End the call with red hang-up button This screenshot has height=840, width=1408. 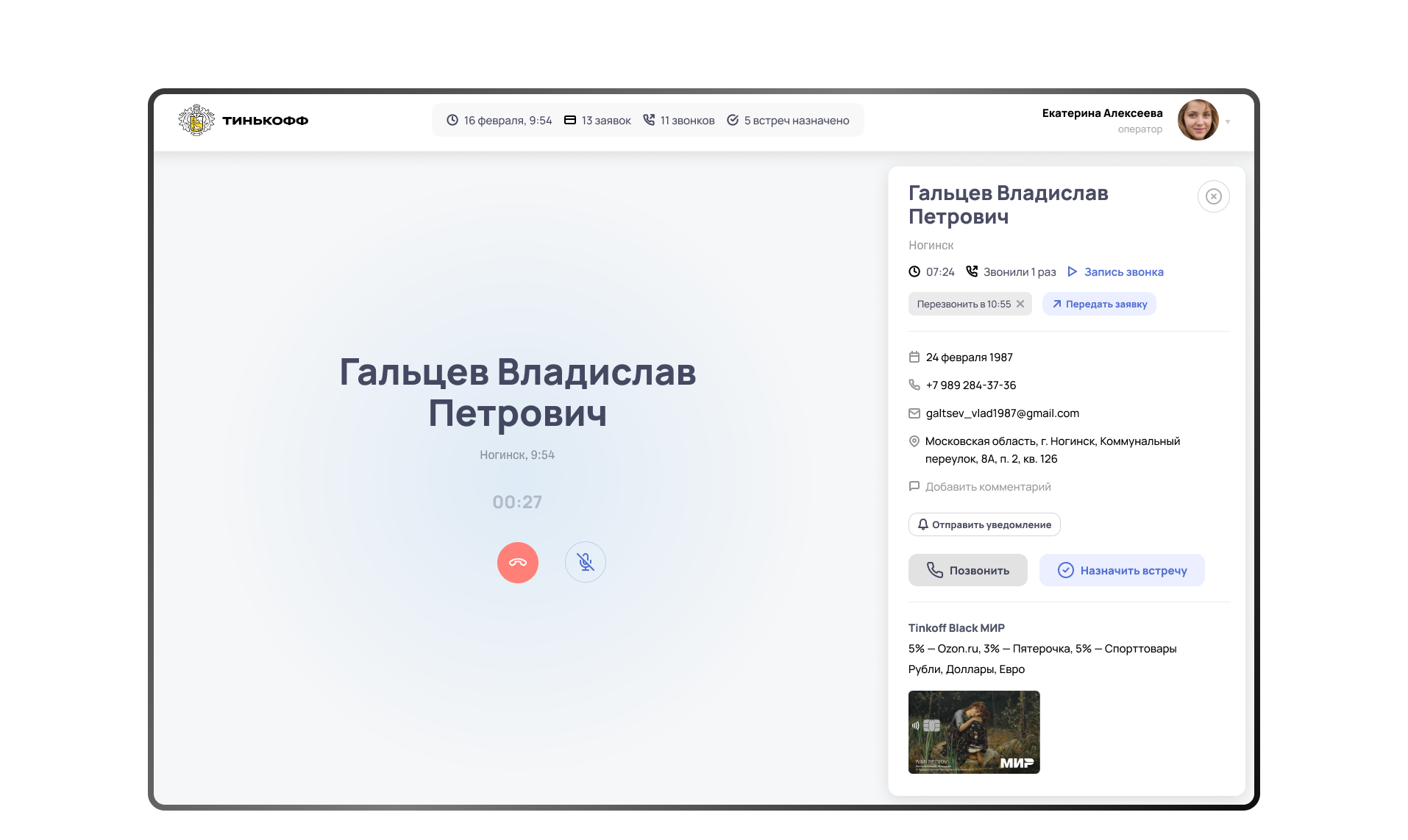(x=517, y=563)
